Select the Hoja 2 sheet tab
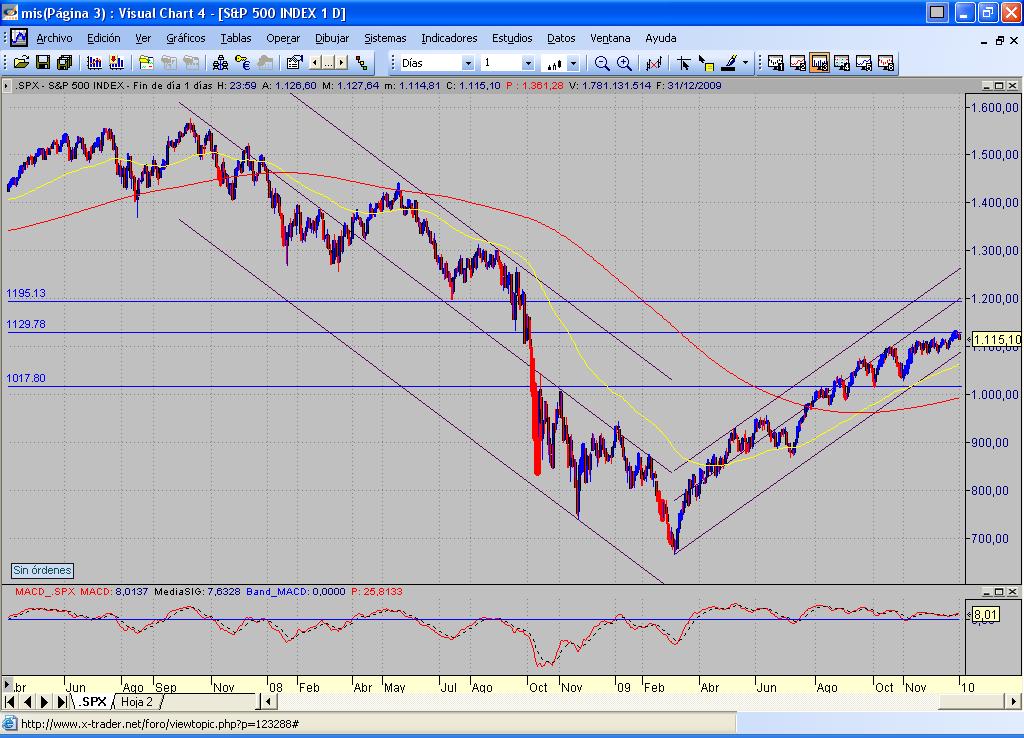The image size is (1024, 738). point(136,702)
